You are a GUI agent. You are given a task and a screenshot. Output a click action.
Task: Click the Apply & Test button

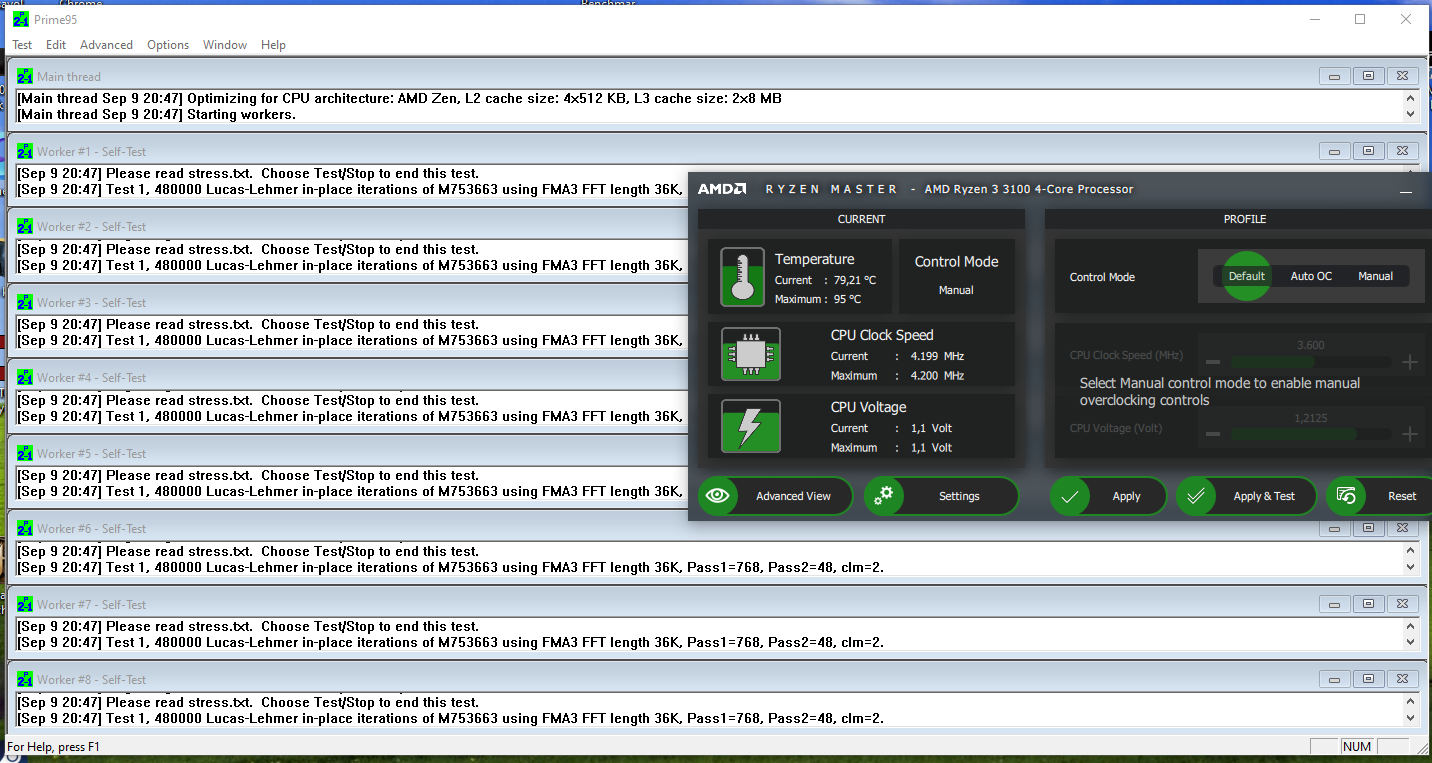[x=1246, y=496]
